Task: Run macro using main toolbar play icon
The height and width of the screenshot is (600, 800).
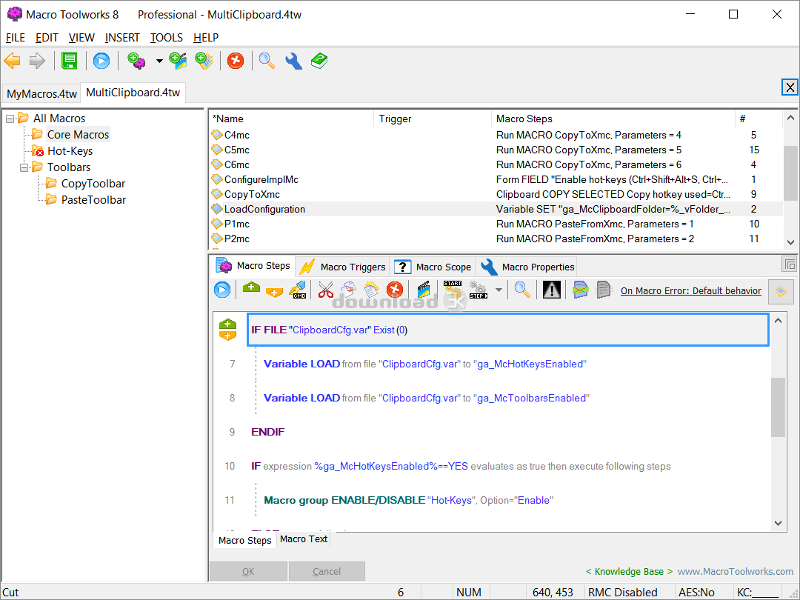Action: tap(101, 61)
